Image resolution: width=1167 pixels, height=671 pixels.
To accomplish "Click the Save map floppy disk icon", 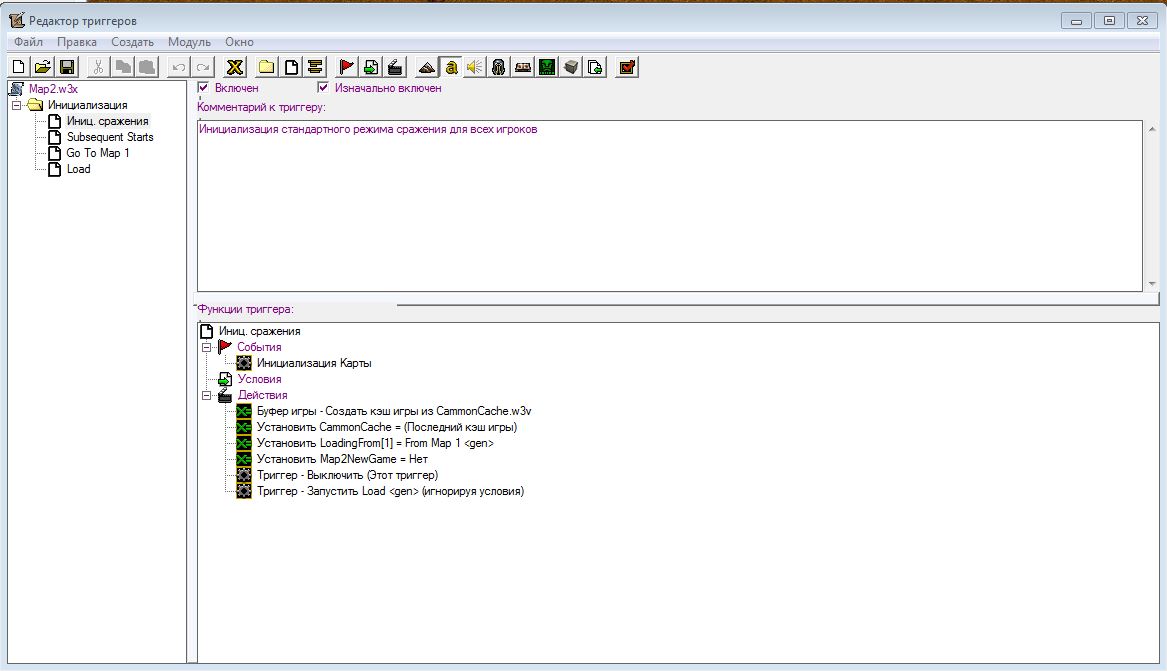I will (67, 68).
